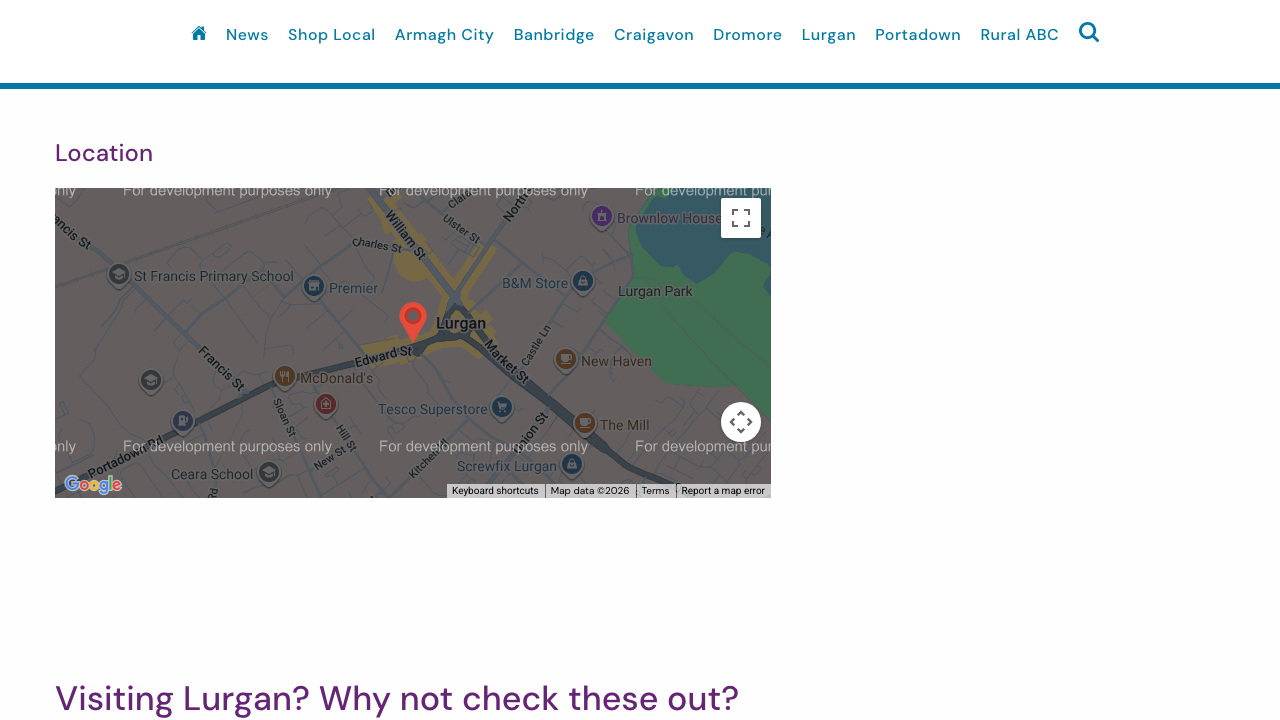Click the Terms link on the map
1280x720 pixels.
[x=654, y=489]
